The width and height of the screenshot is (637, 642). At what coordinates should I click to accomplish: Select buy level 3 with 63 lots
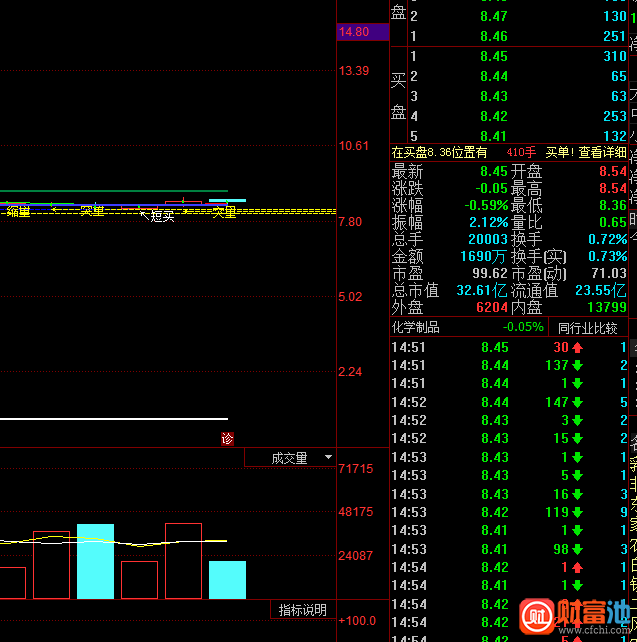[518, 96]
